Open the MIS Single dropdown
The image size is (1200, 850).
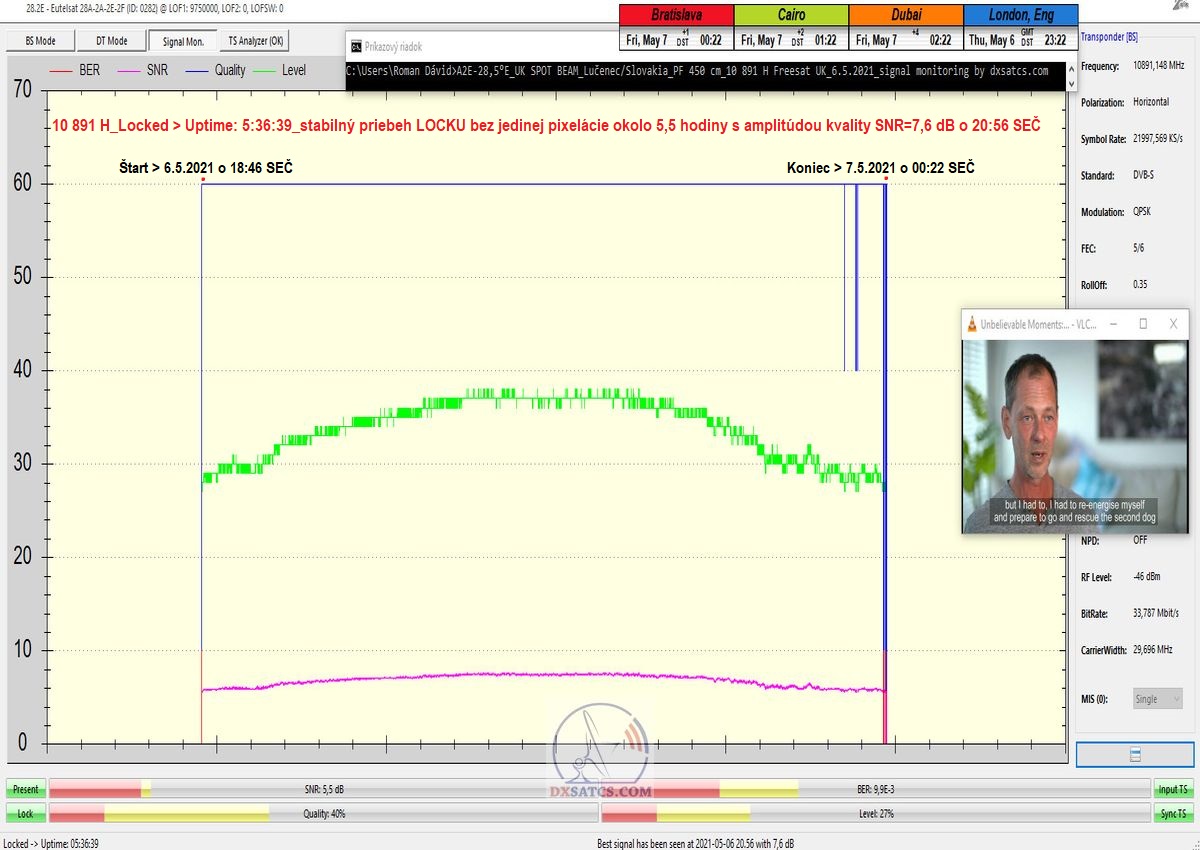[x=1158, y=699]
